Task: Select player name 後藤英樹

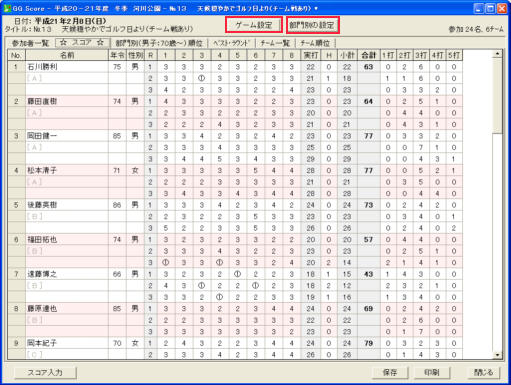Action: (42, 205)
